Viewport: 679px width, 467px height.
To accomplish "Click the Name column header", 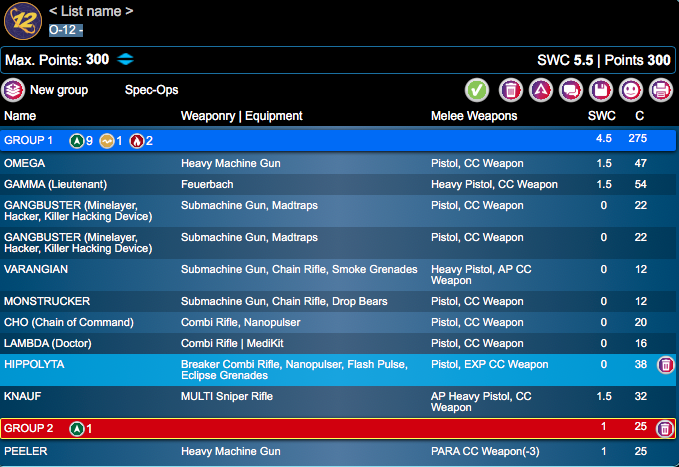I will coord(20,116).
